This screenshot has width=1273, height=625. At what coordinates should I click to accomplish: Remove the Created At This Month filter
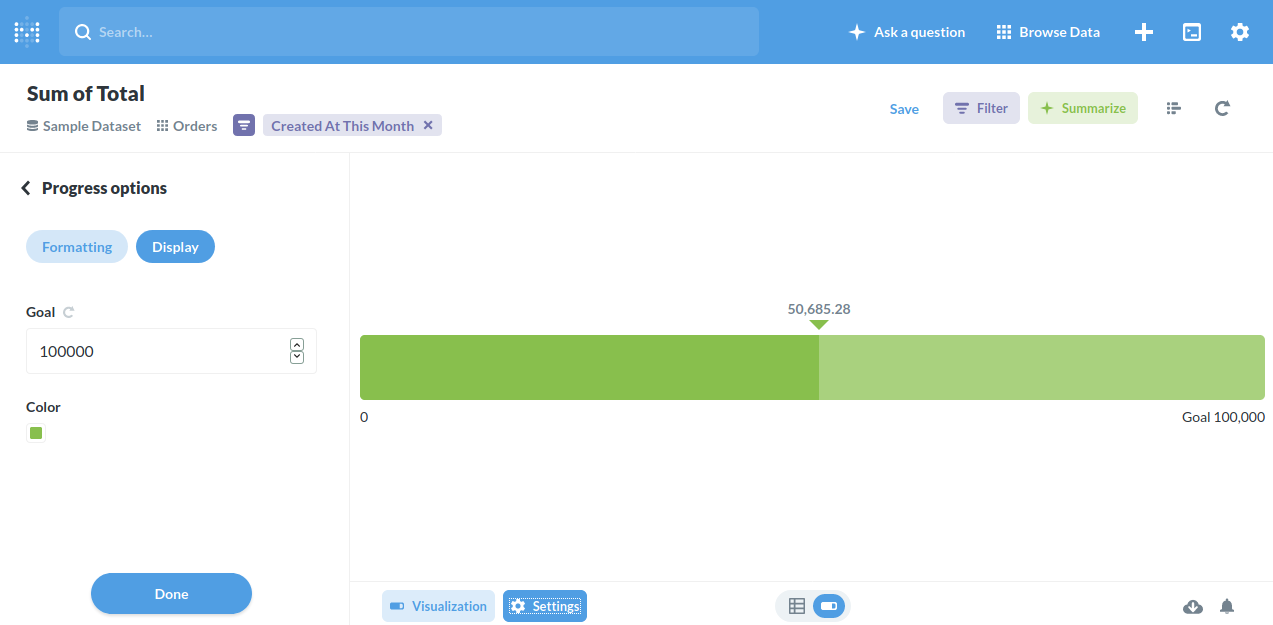click(x=428, y=125)
